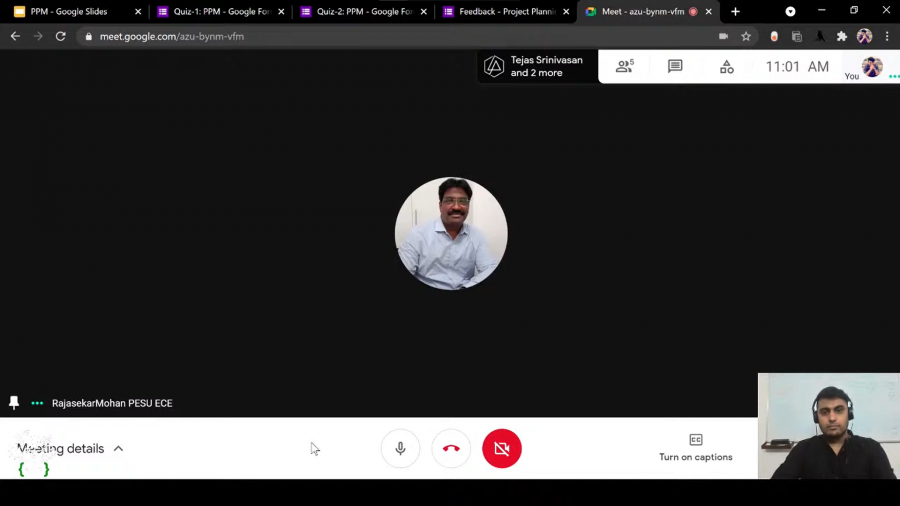Reload the page
This screenshot has height=506, width=900.
tap(60, 36)
